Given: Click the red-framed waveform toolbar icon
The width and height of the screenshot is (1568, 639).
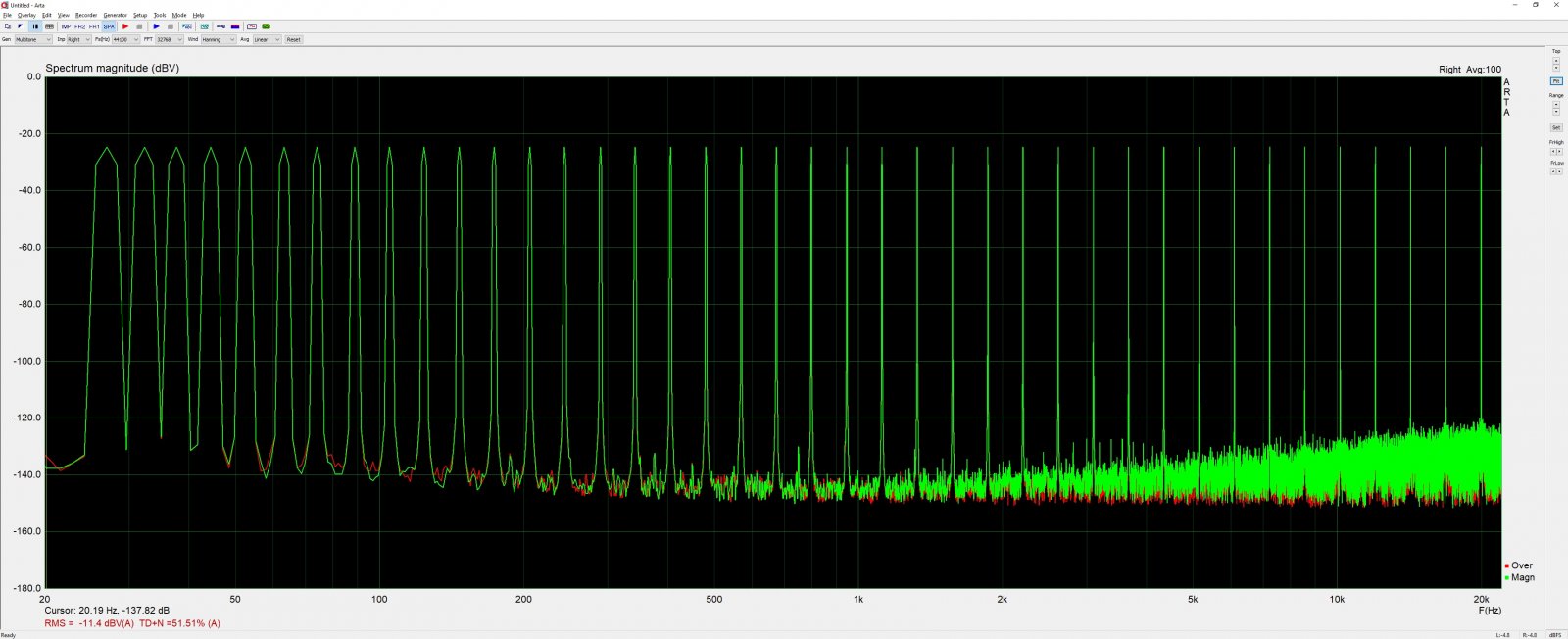Looking at the screenshot, I should coord(252,26).
